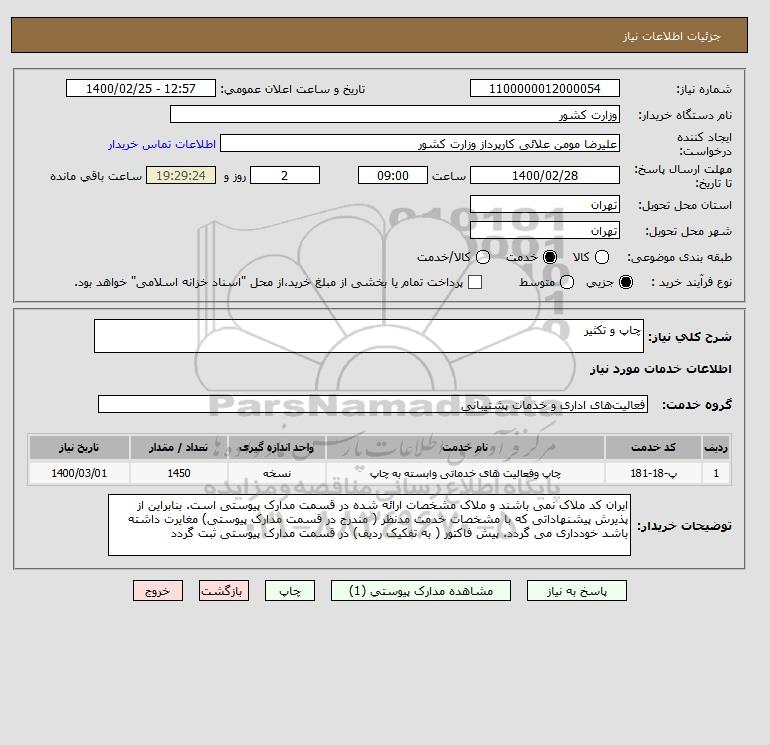Image resolution: width=770 pixels, height=745 pixels.
Task: Choose the متوسط purchase type radio
Action: pos(567,282)
